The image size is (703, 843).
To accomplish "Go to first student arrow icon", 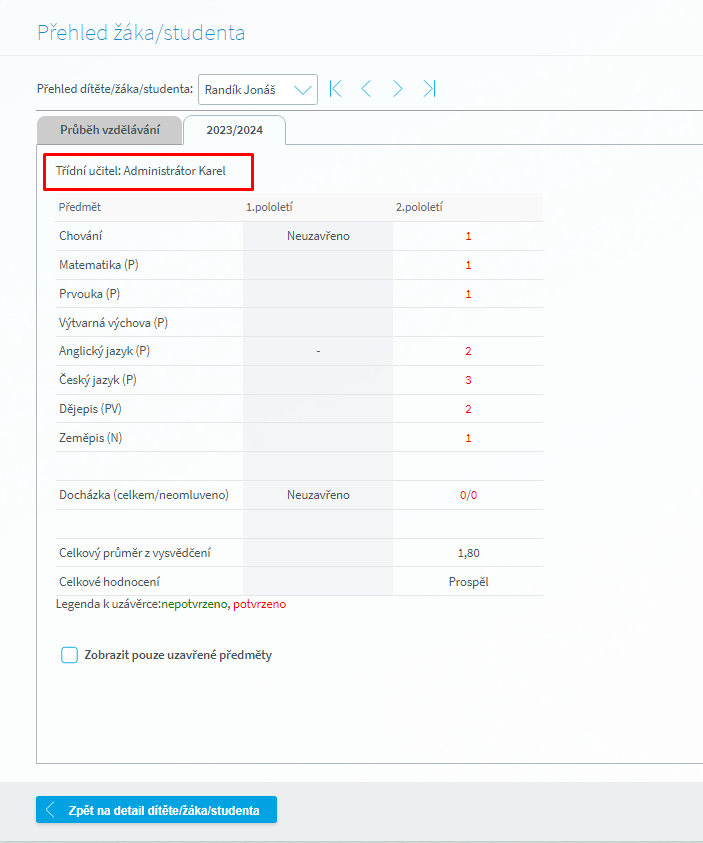I will coord(336,89).
